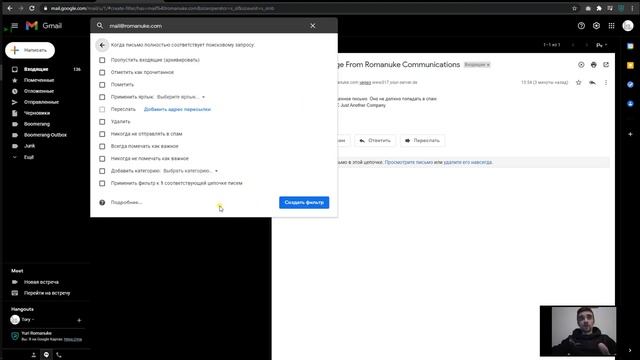The image size is (640, 360).
Task: Reply with the arrow icon beside the star
Action: (592, 82)
